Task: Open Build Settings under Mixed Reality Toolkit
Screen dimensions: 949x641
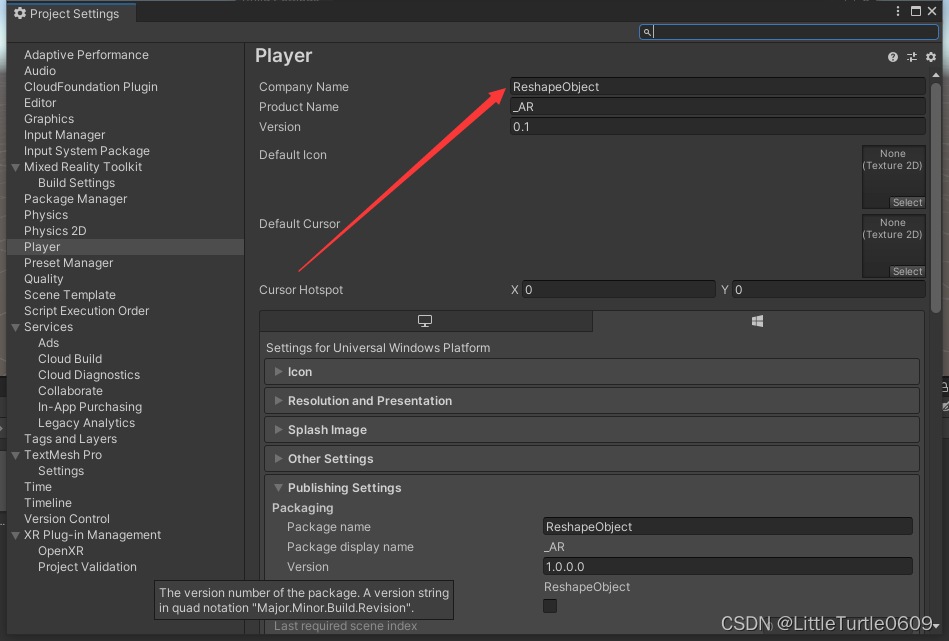Action: click(x=76, y=183)
